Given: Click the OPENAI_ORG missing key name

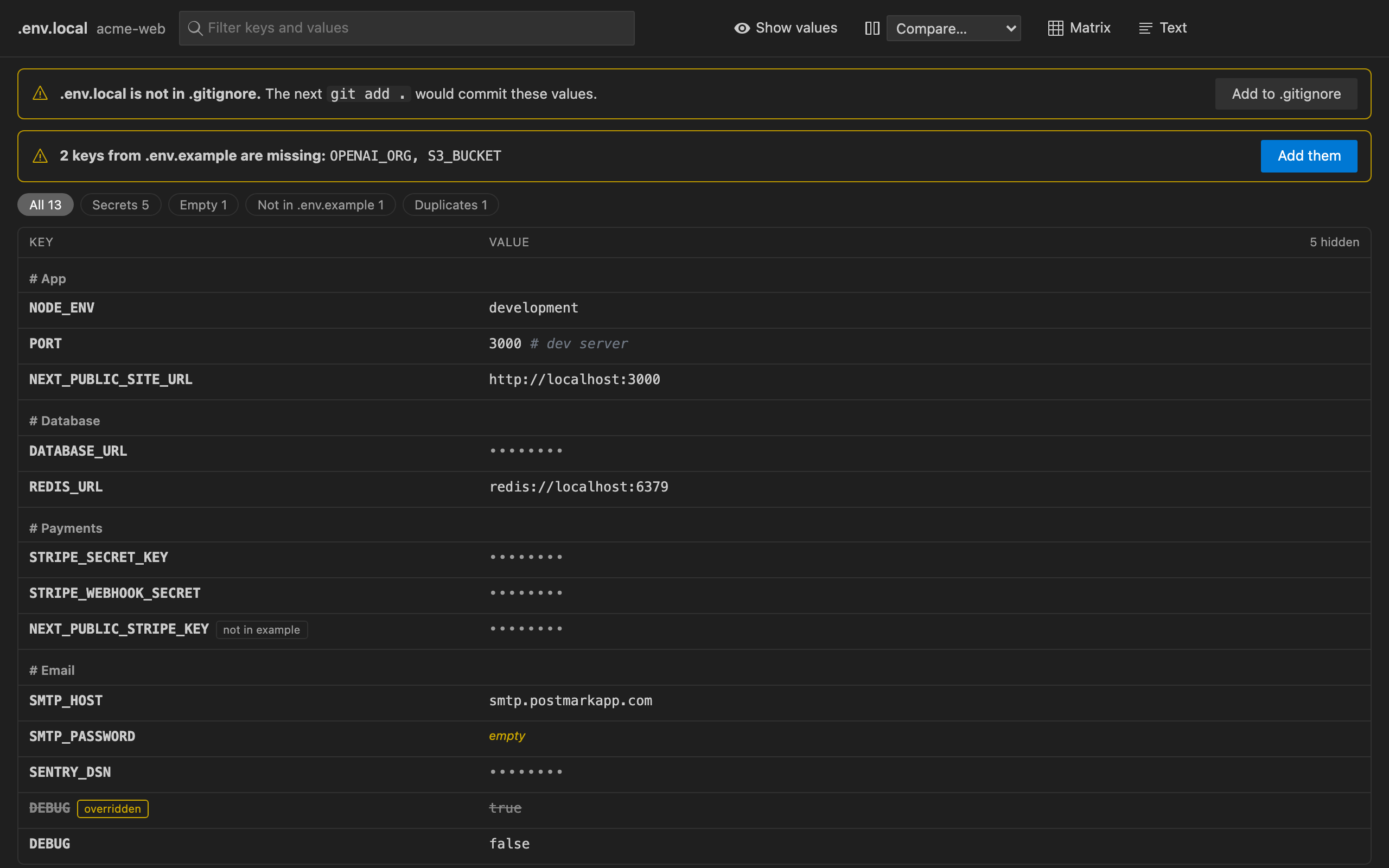Looking at the screenshot, I should [x=370, y=156].
